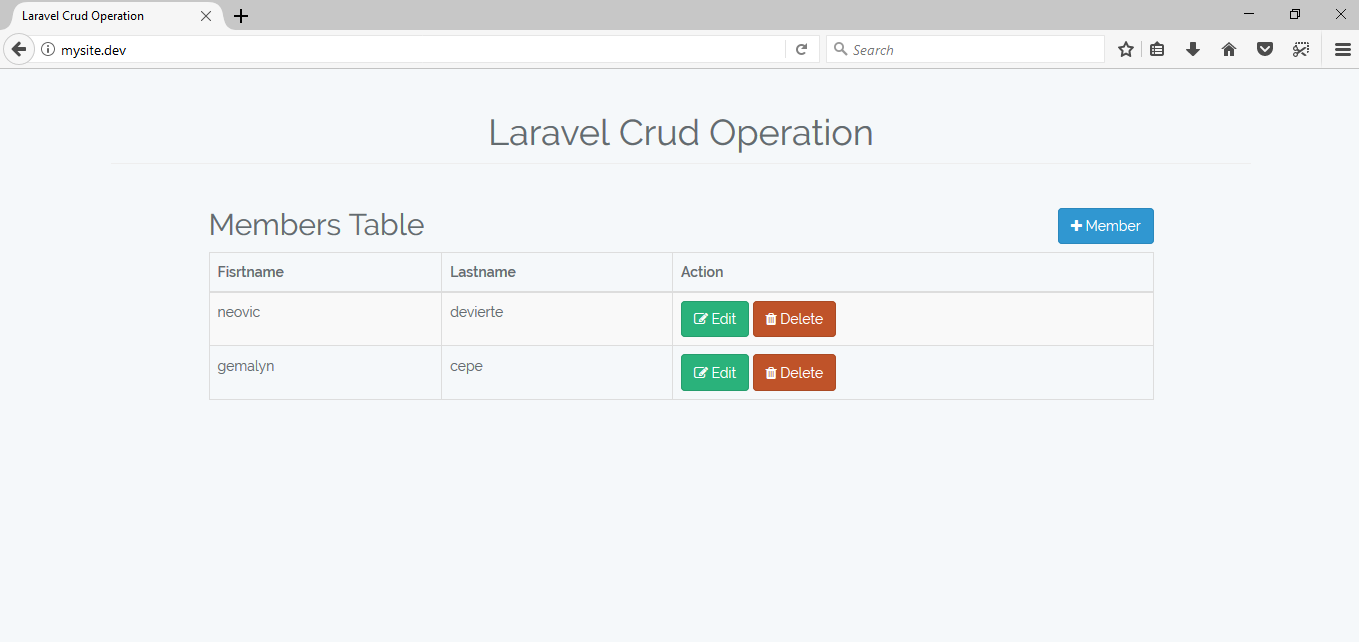The image size is (1359, 642).
Task: Open the downloads arrow icon
Action: coord(1193,49)
